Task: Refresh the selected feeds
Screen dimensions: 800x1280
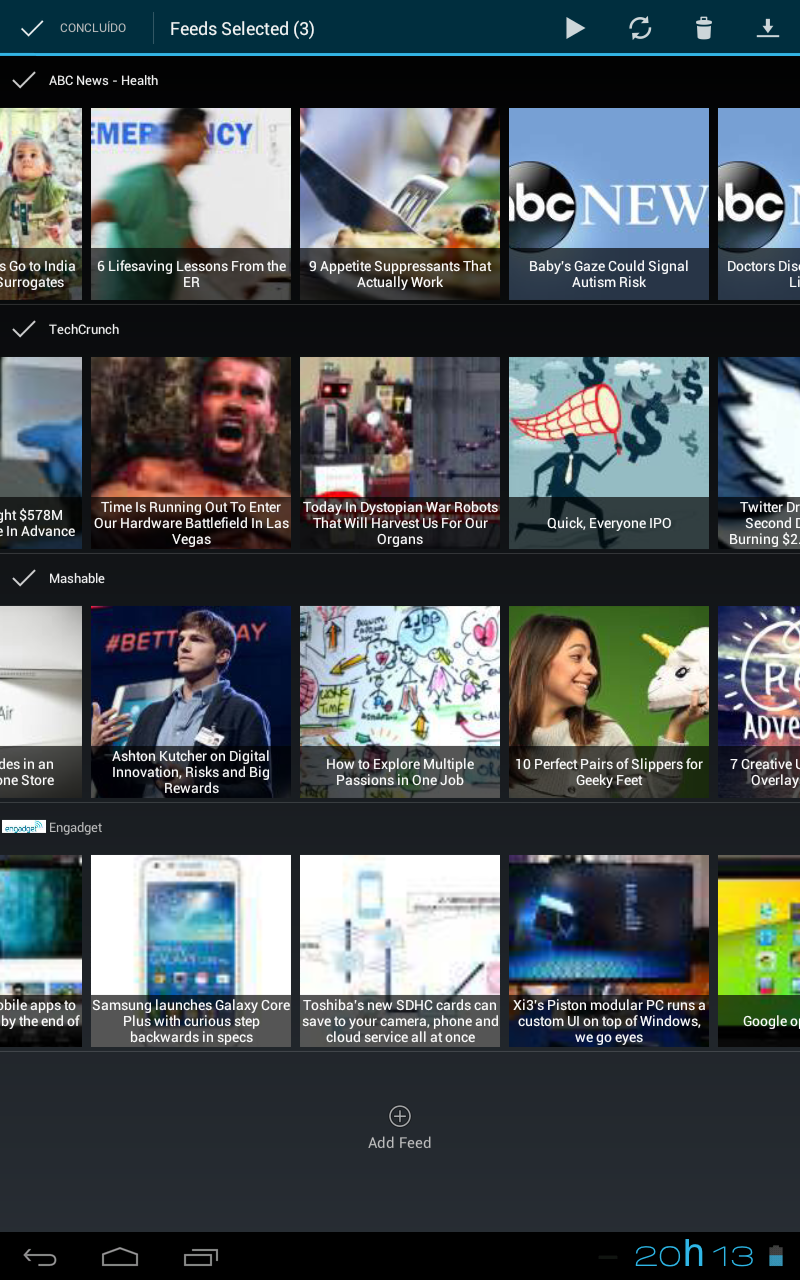Action: (640, 28)
